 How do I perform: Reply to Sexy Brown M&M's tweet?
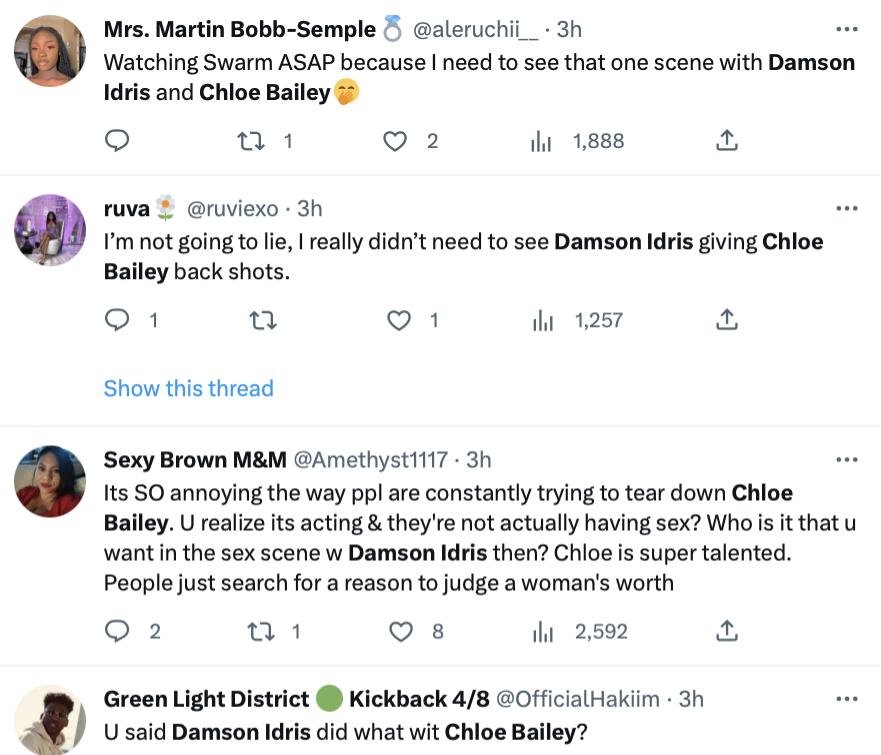pos(117,631)
